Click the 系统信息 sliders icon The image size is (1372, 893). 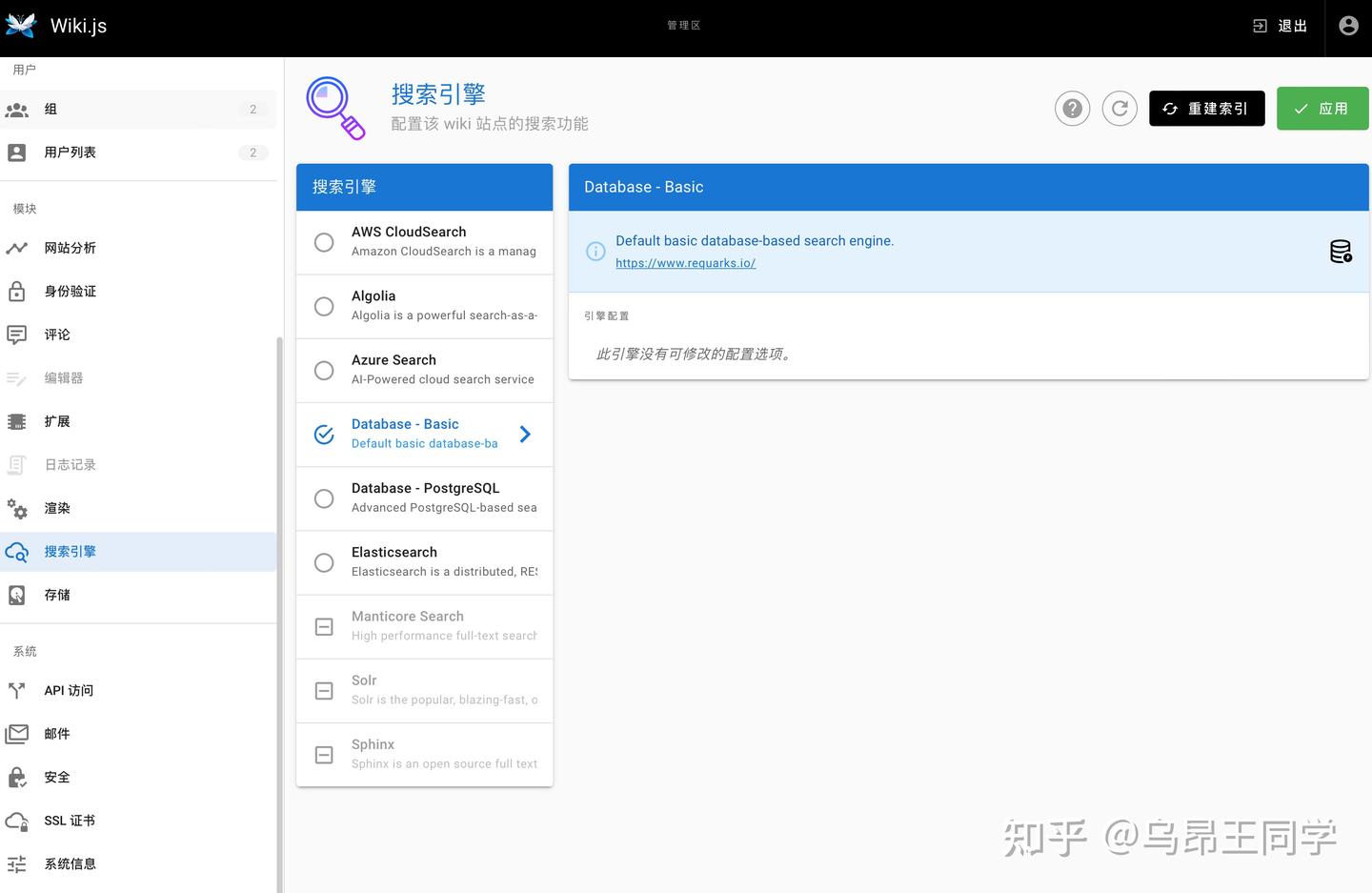(17, 864)
